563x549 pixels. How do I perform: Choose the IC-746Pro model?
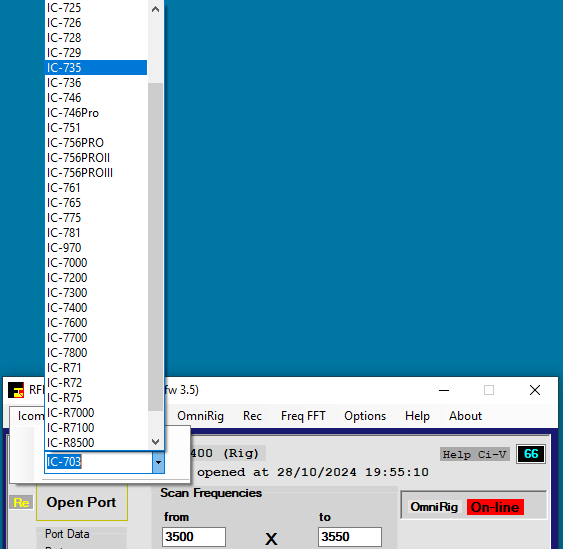[96, 113]
